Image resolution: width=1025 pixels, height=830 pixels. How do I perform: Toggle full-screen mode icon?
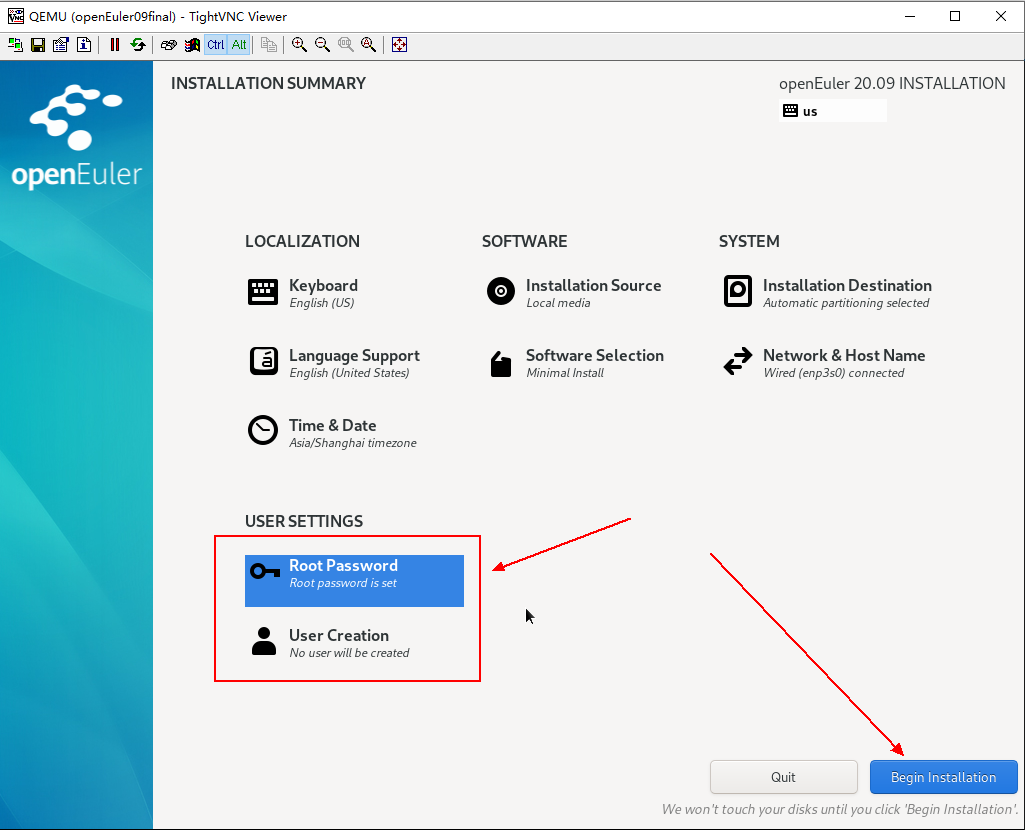(399, 45)
